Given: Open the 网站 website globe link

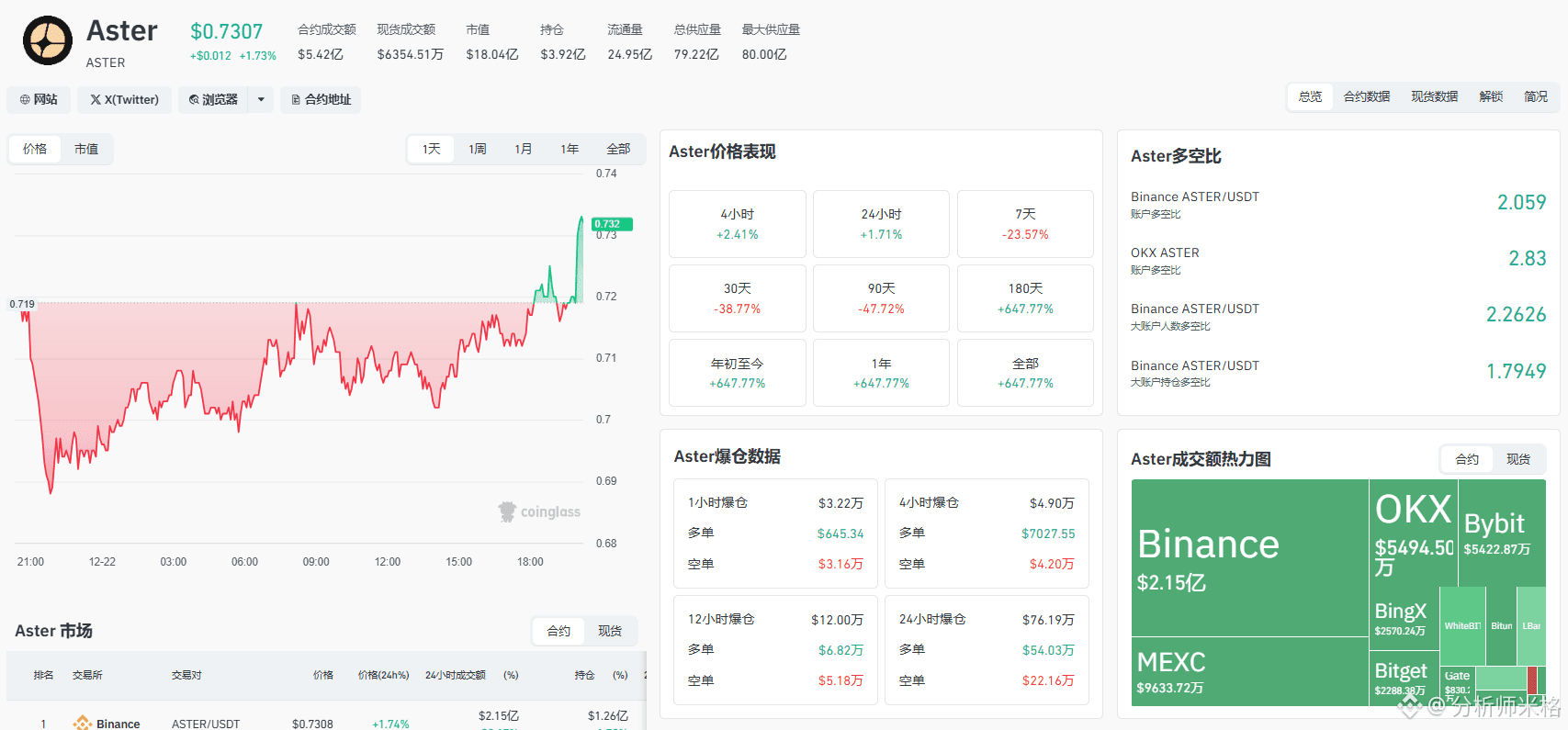Looking at the screenshot, I should pos(39,99).
